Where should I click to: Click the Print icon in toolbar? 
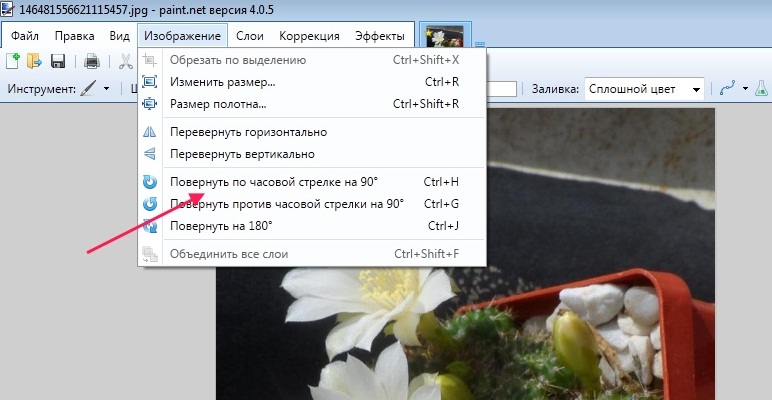92,62
